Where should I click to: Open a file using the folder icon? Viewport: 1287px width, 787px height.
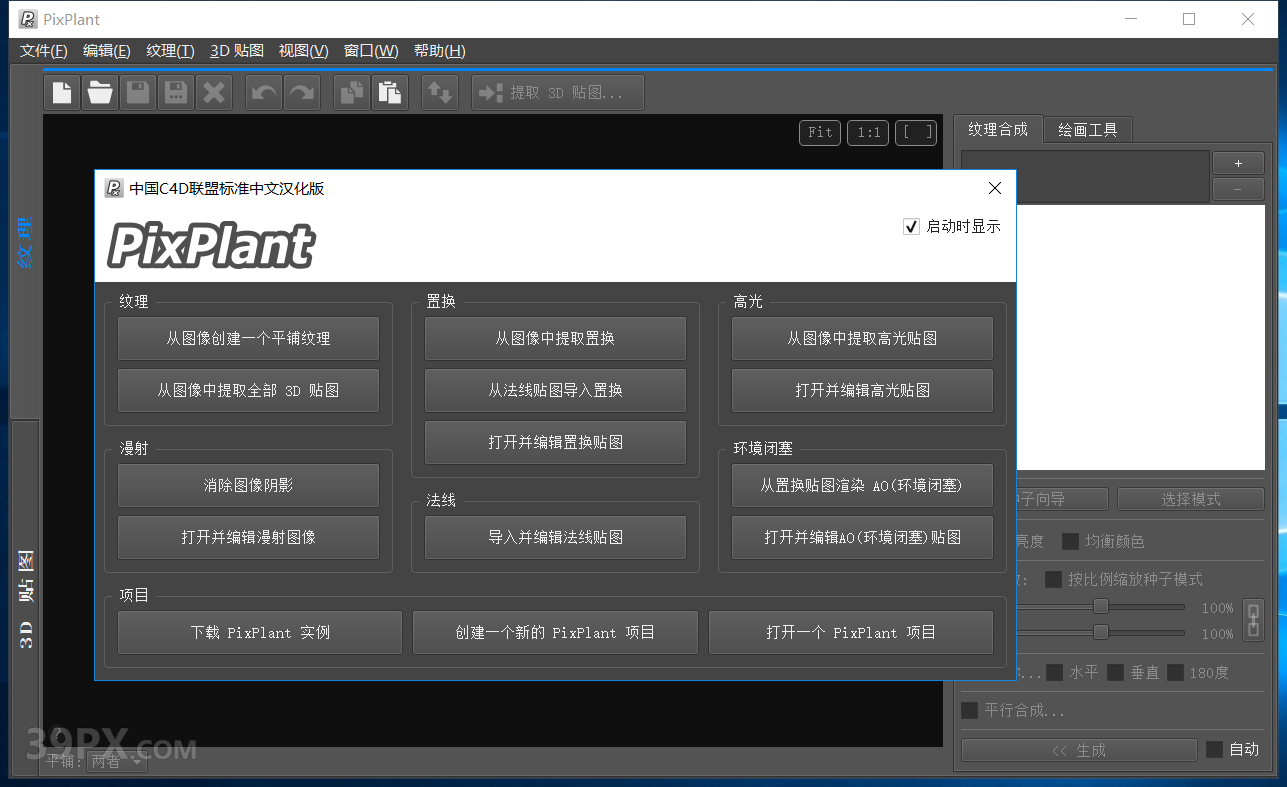[100, 93]
